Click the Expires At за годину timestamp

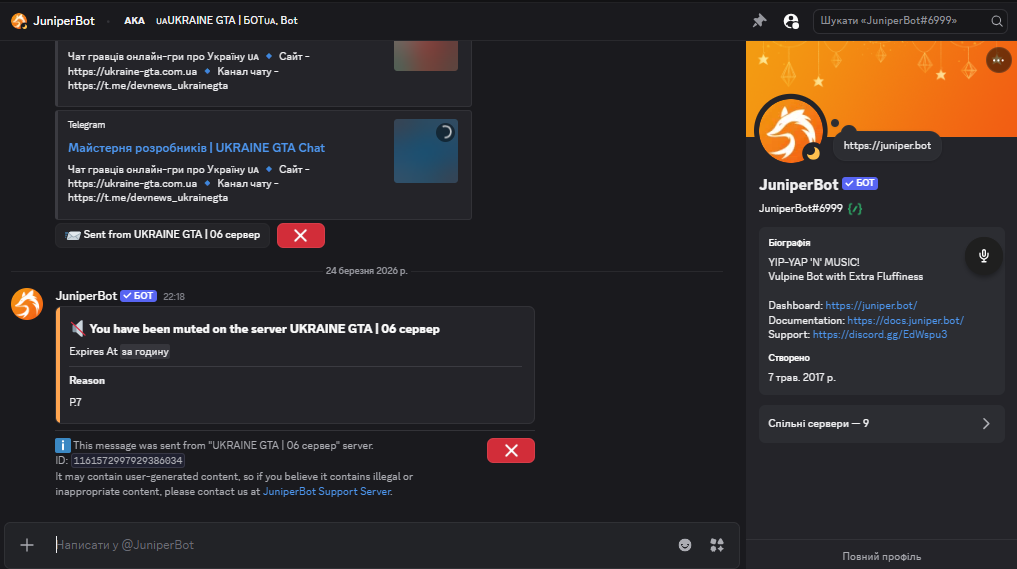pyautogui.click(x=145, y=352)
